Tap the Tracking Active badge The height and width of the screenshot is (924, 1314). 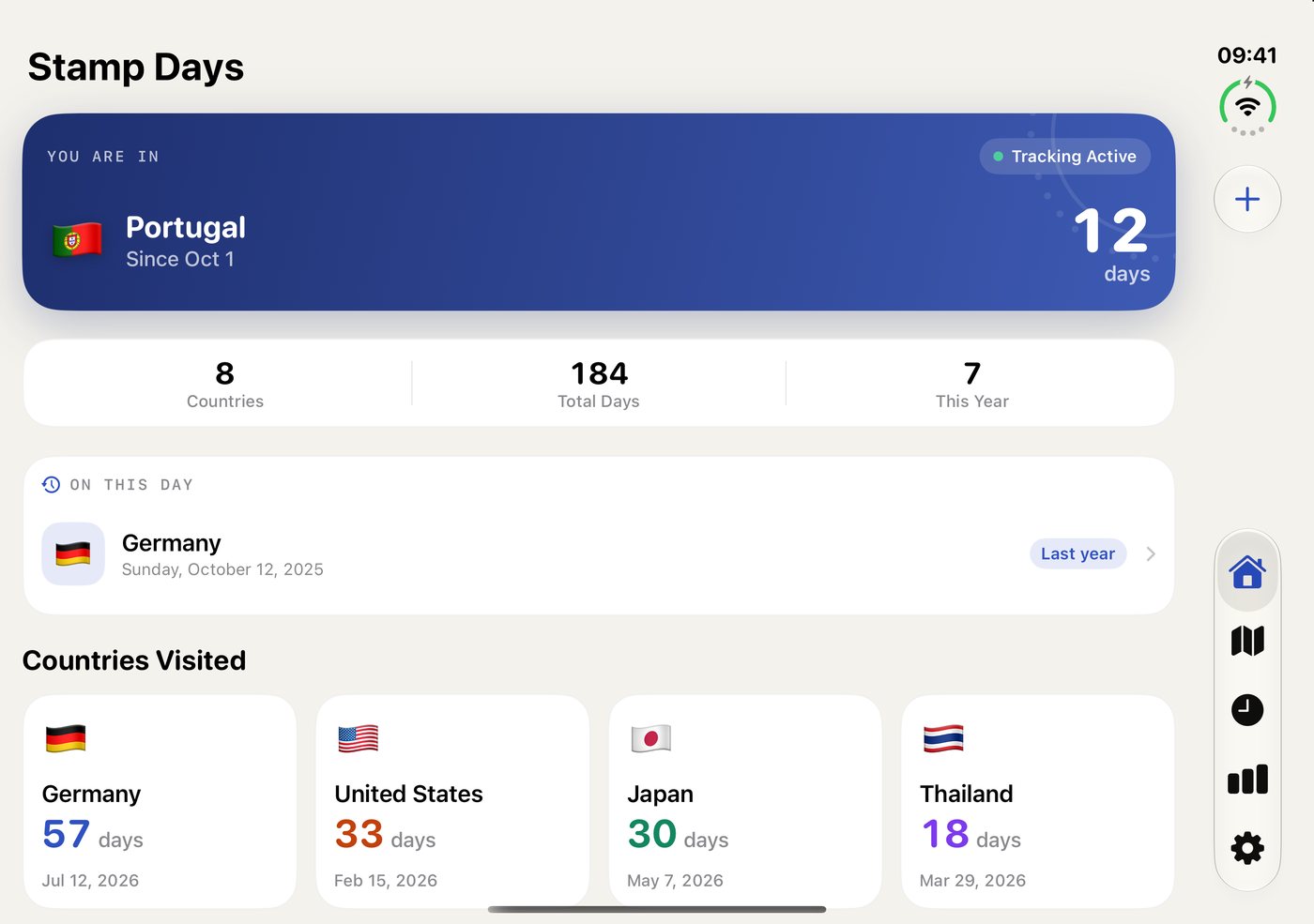(x=1065, y=157)
